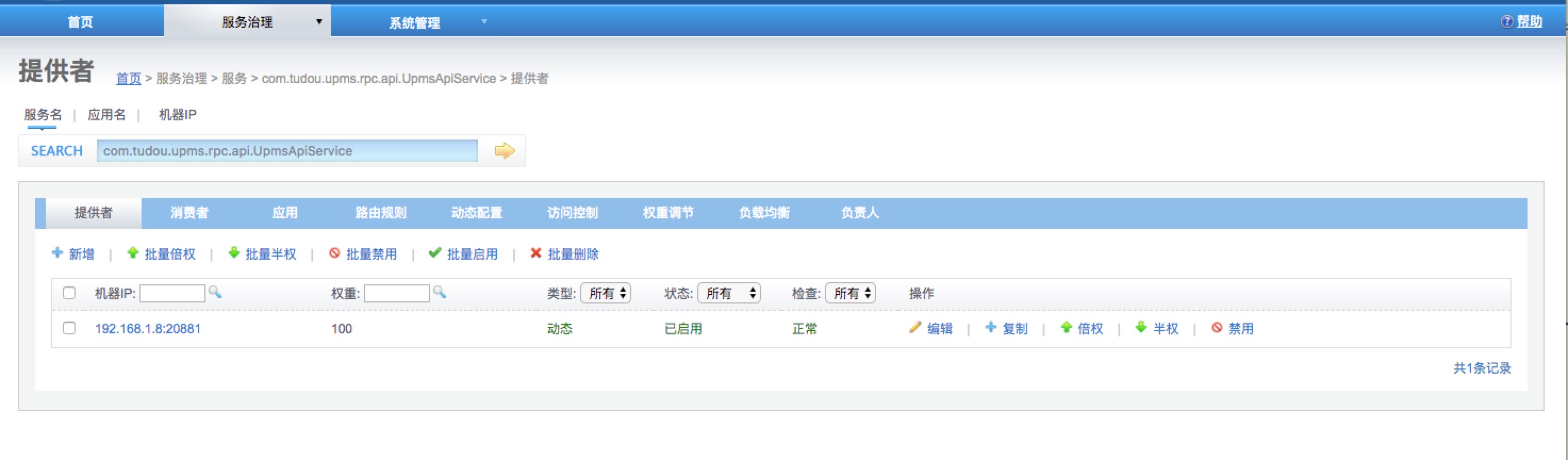Switch to the 消费者 tab
Viewport: 1568px width, 460px height.
click(189, 212)
